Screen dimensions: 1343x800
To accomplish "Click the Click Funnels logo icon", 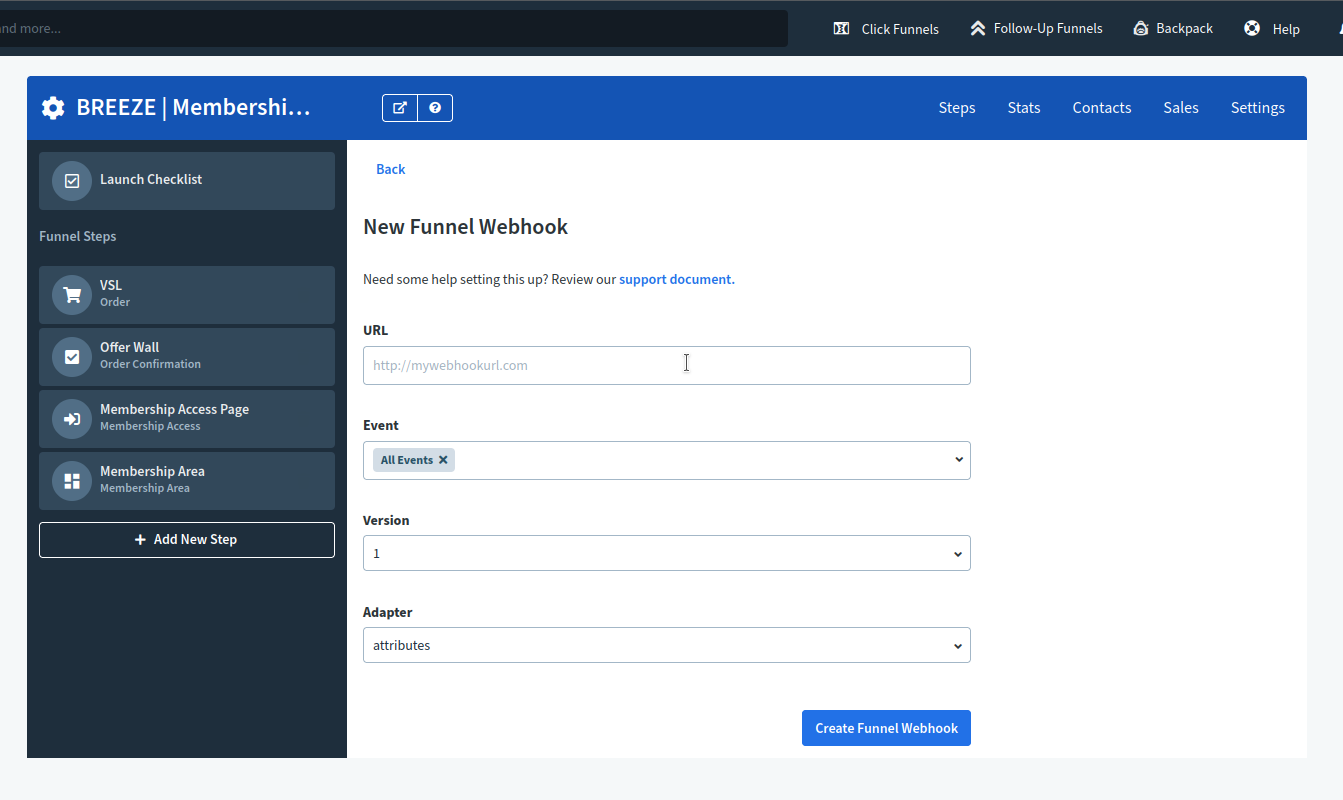I will [841, 28].
